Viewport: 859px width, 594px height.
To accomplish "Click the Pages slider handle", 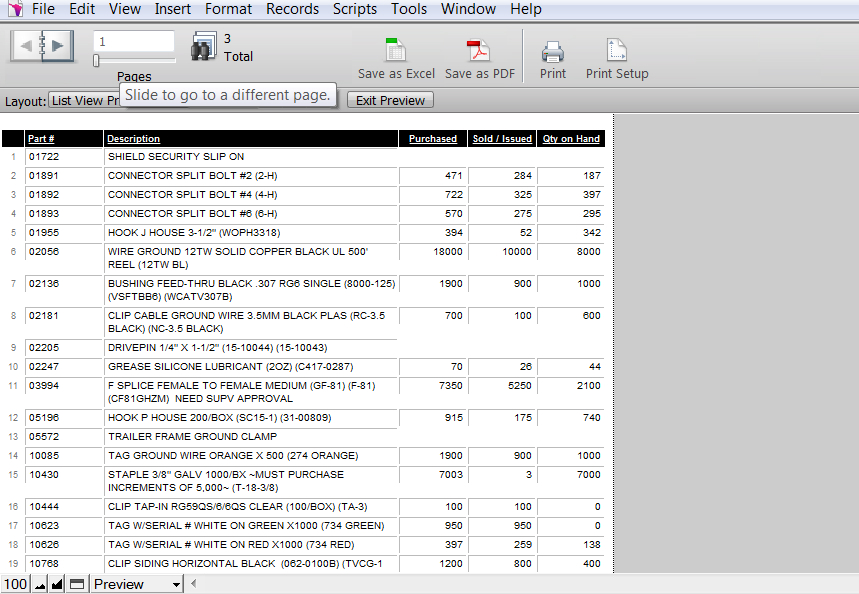I will pos(96,61).
